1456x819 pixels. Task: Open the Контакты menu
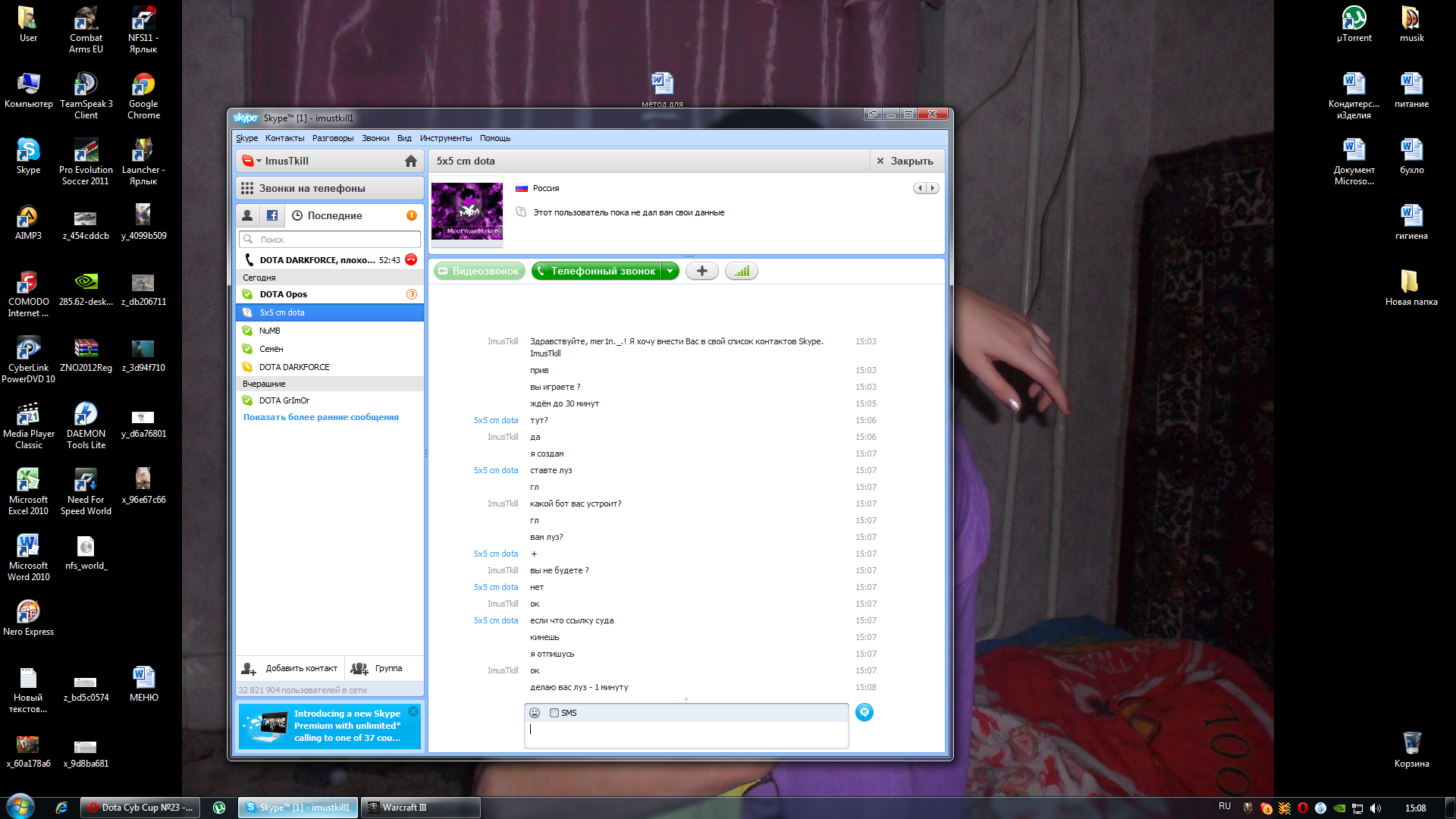(284, 138)
